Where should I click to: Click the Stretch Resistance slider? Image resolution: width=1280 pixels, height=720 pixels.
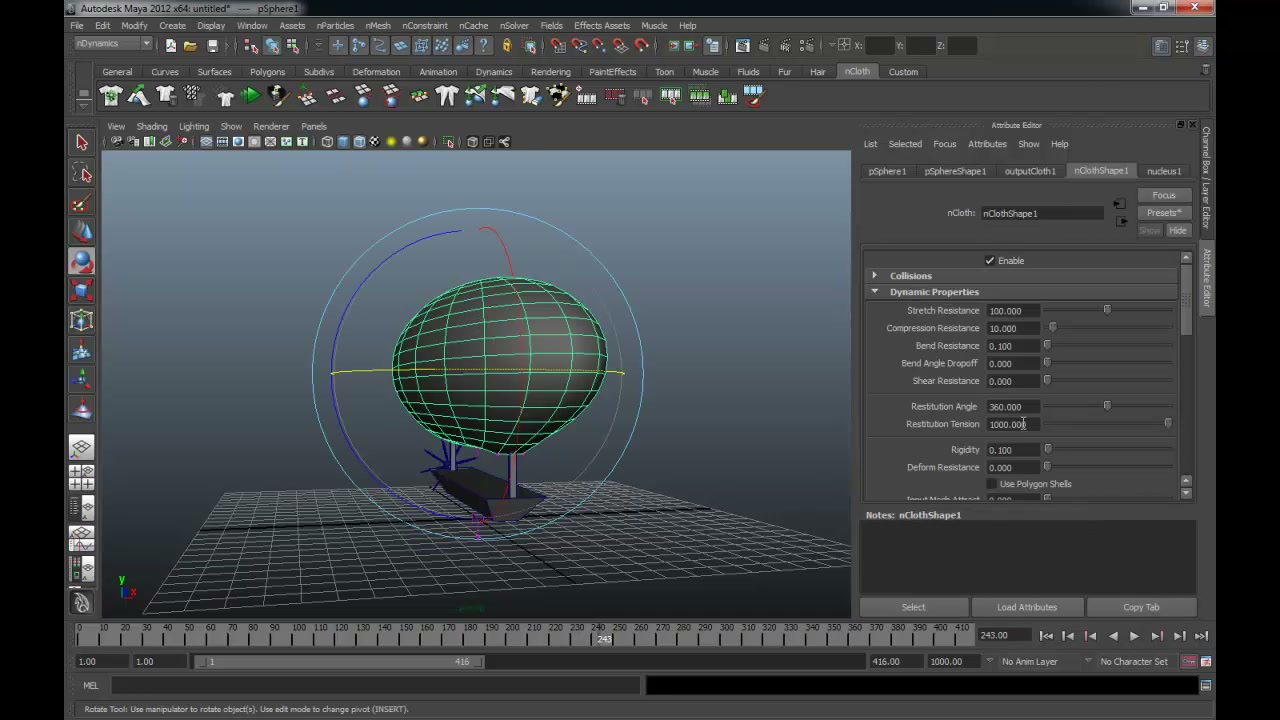tap(1108, 311)
